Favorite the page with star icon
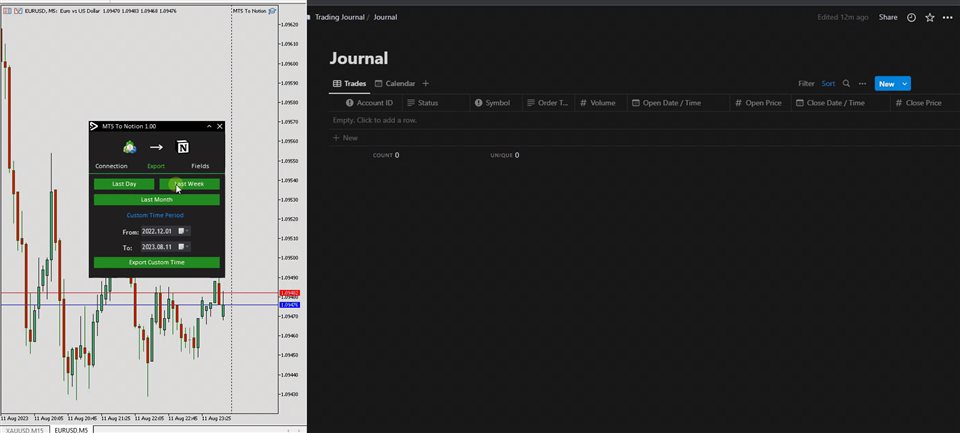The width and height of the screenshot is (960, 433). pyautogui.click(x=929, y=18)
